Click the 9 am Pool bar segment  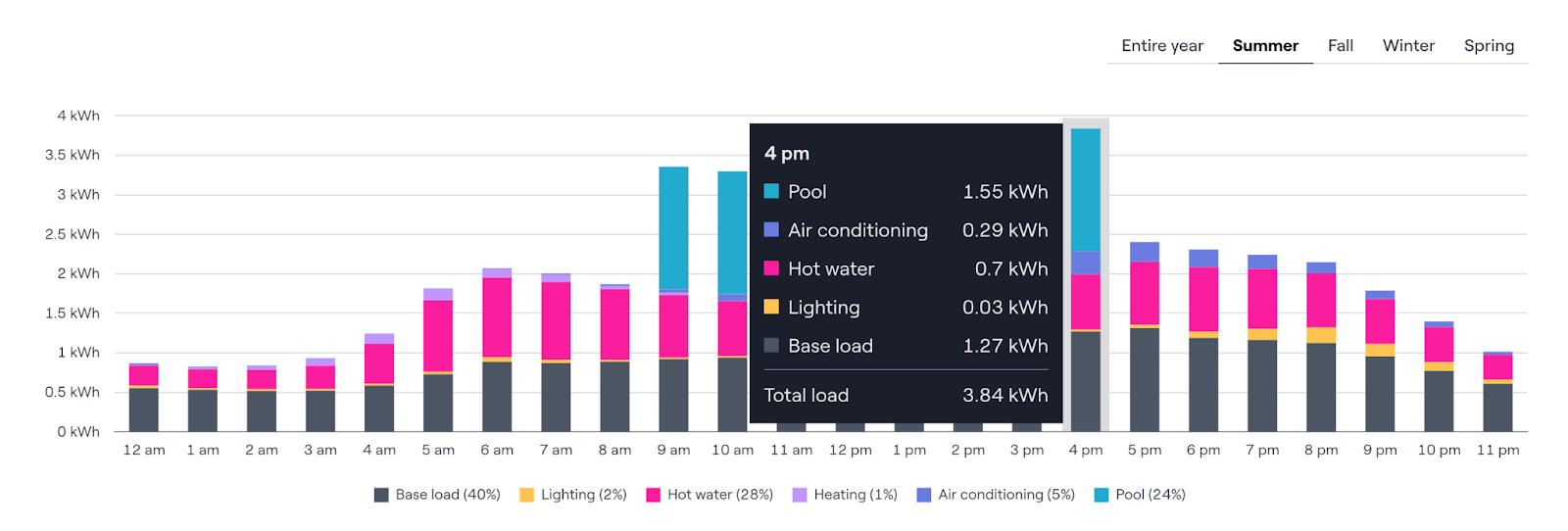[673, 228]
